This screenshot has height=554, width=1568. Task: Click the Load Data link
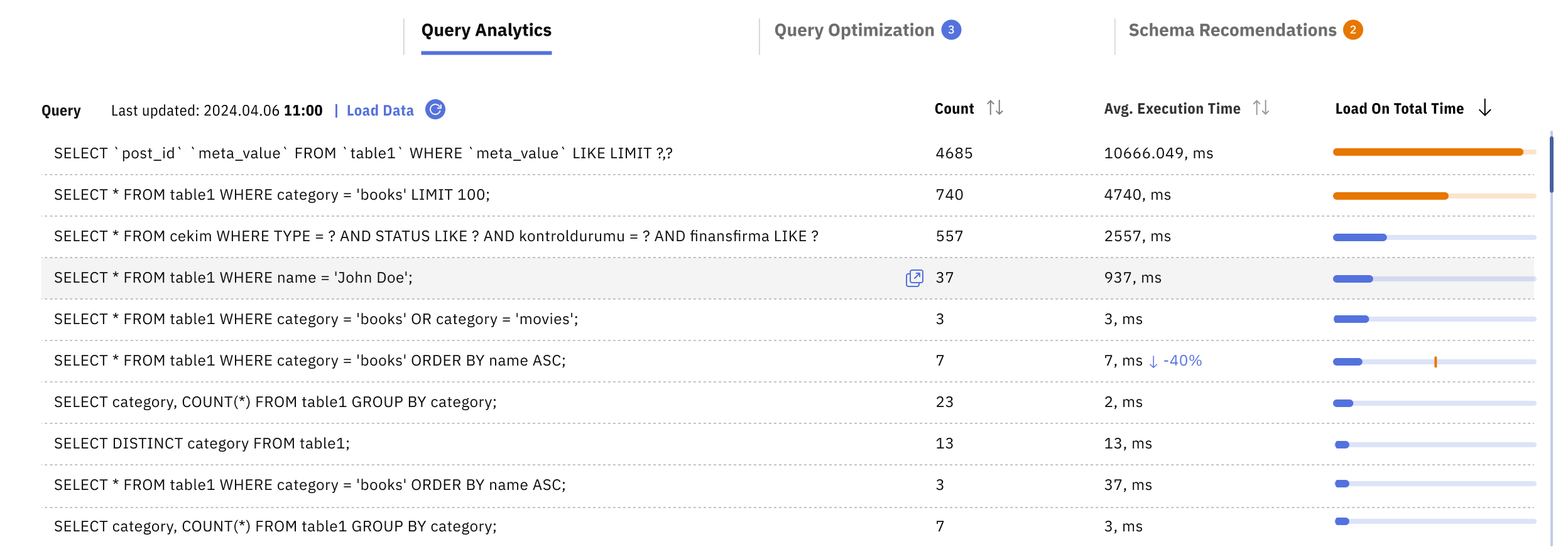[x=380, y=111]
